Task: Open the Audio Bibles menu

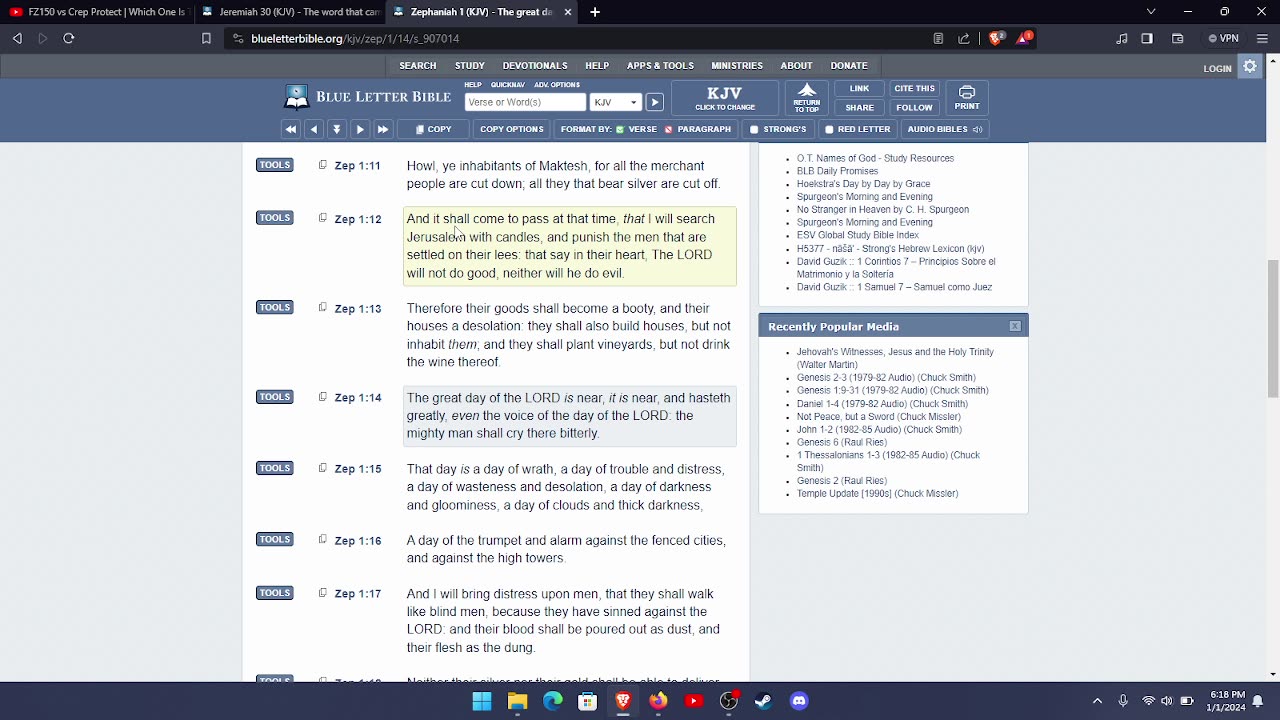Action: (944, 129)
